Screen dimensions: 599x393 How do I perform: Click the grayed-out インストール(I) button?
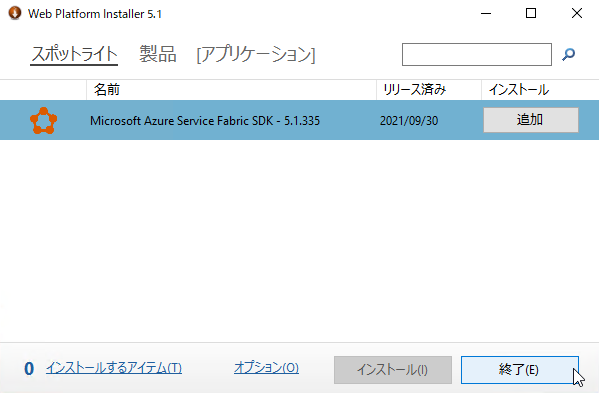pyautogui.click(x=393, y=370)
